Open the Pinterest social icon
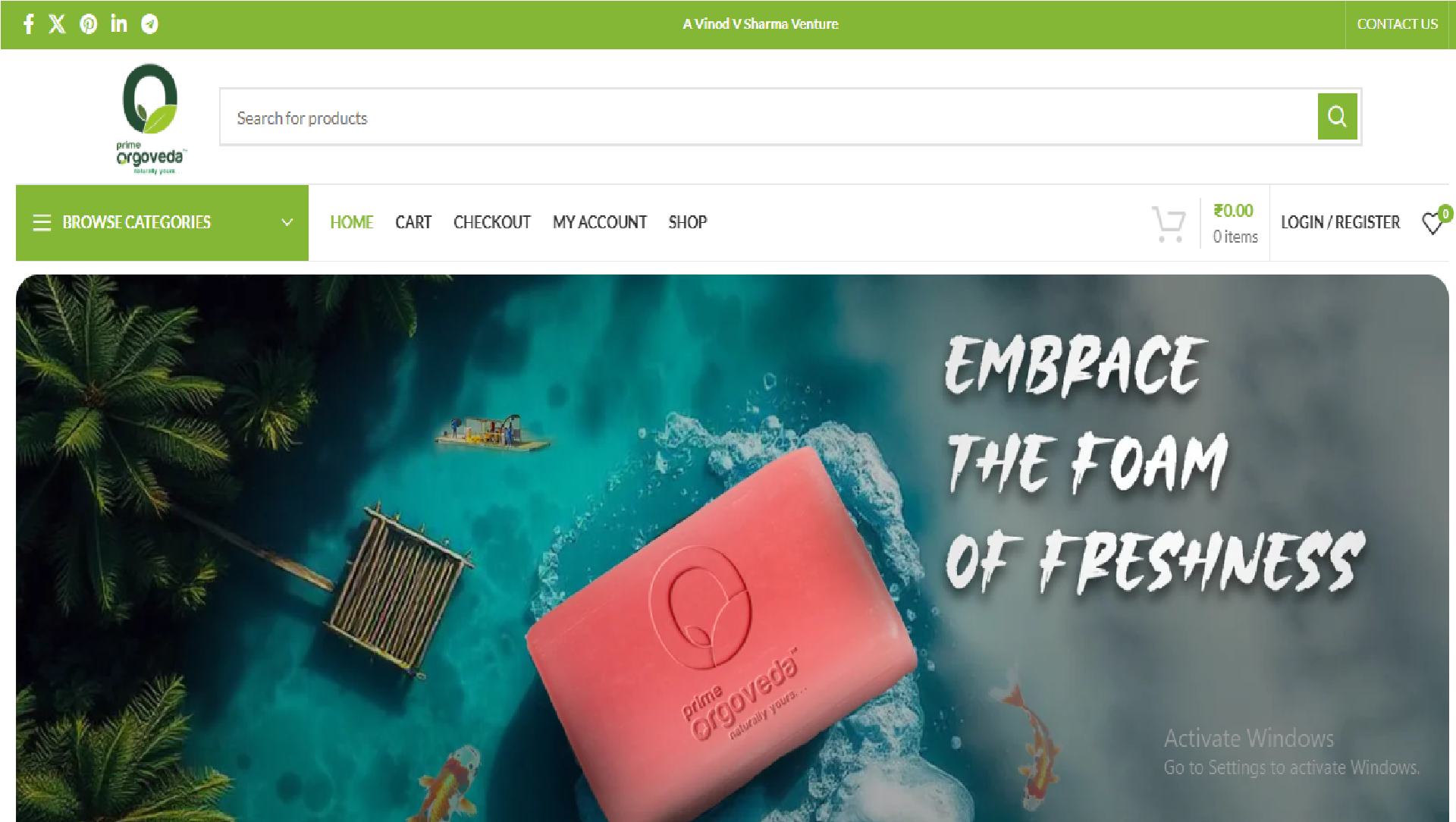 [x=89, y=24]
